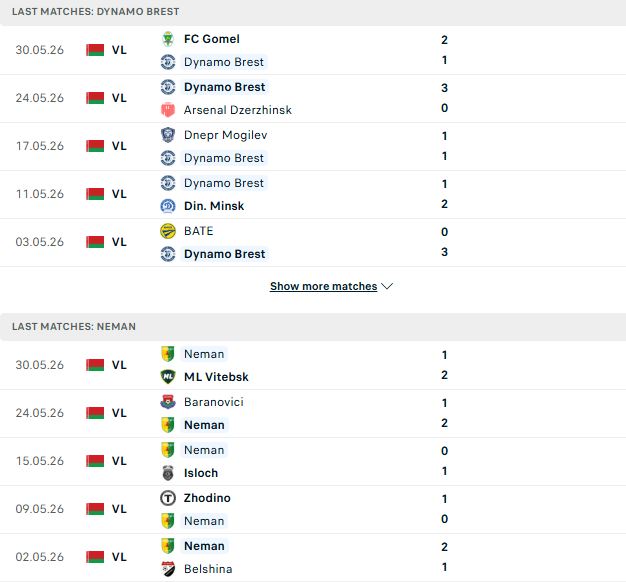Expand Show more matches link
Viewport: 626px width, 582px height.
(323, 286)
